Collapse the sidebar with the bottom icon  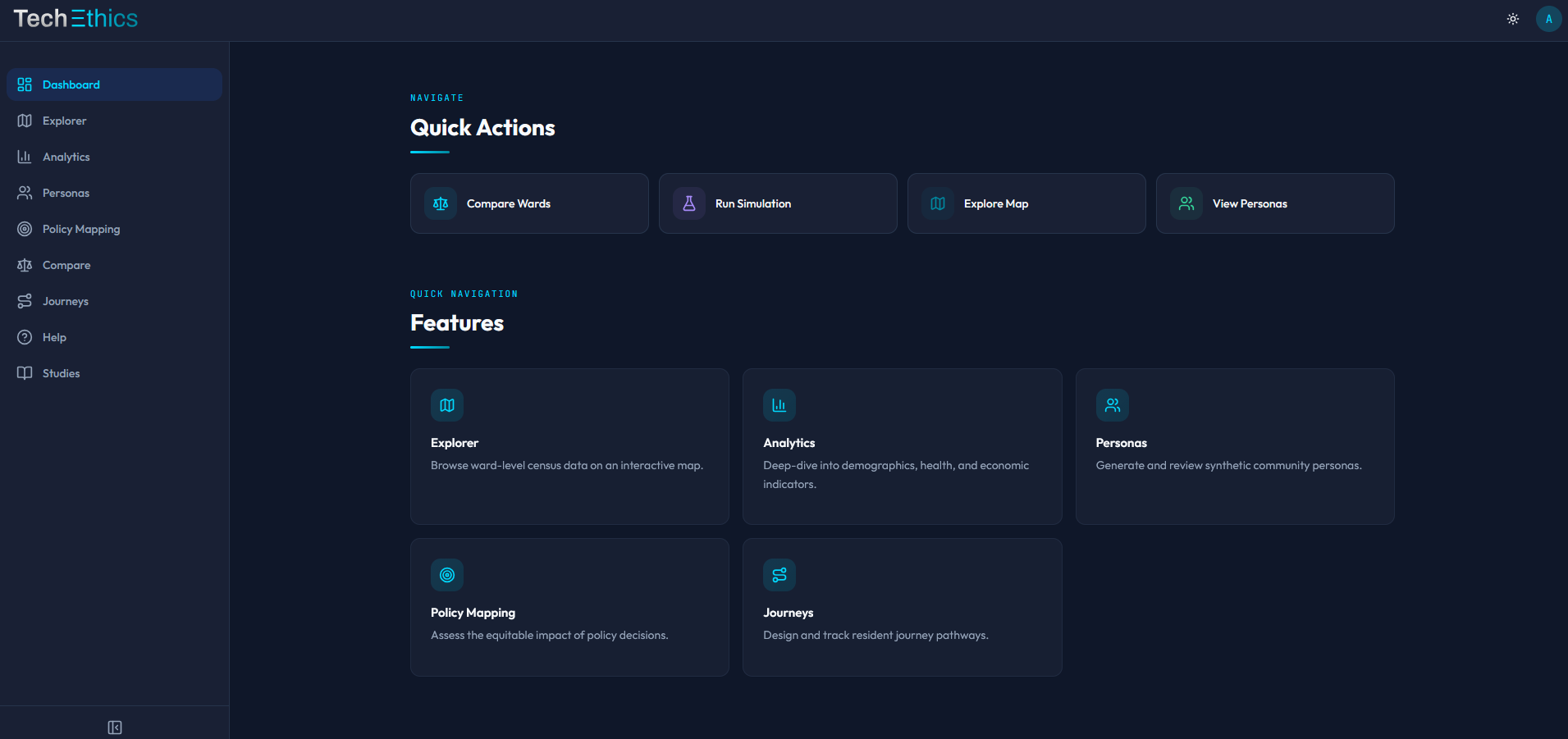click(114, 727)
